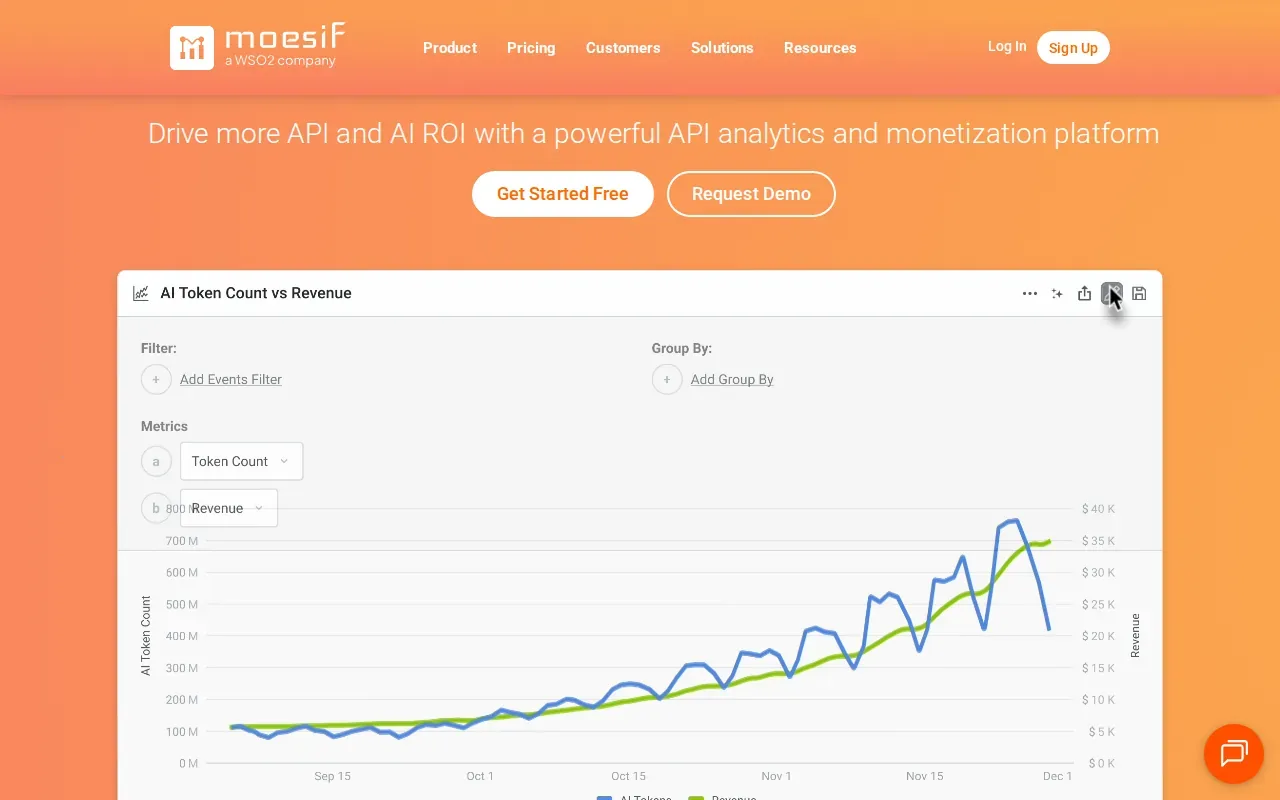The height and width of the screenshot is (800, 1280).
Task: Click the plus circle beside Add Group By
Action: tap(667, 379)
